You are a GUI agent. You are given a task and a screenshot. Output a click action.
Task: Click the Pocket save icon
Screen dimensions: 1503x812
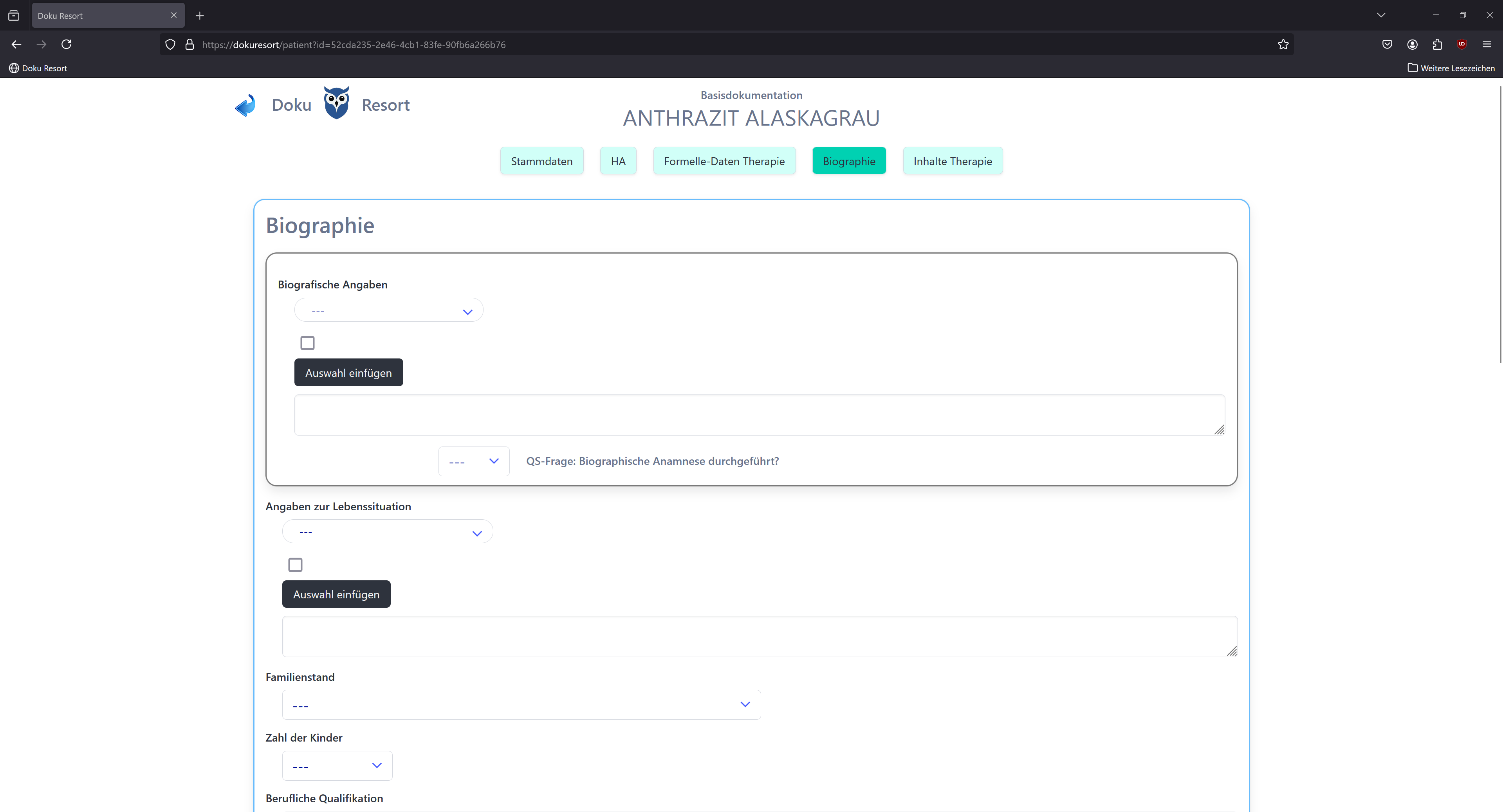[1387, 44]
